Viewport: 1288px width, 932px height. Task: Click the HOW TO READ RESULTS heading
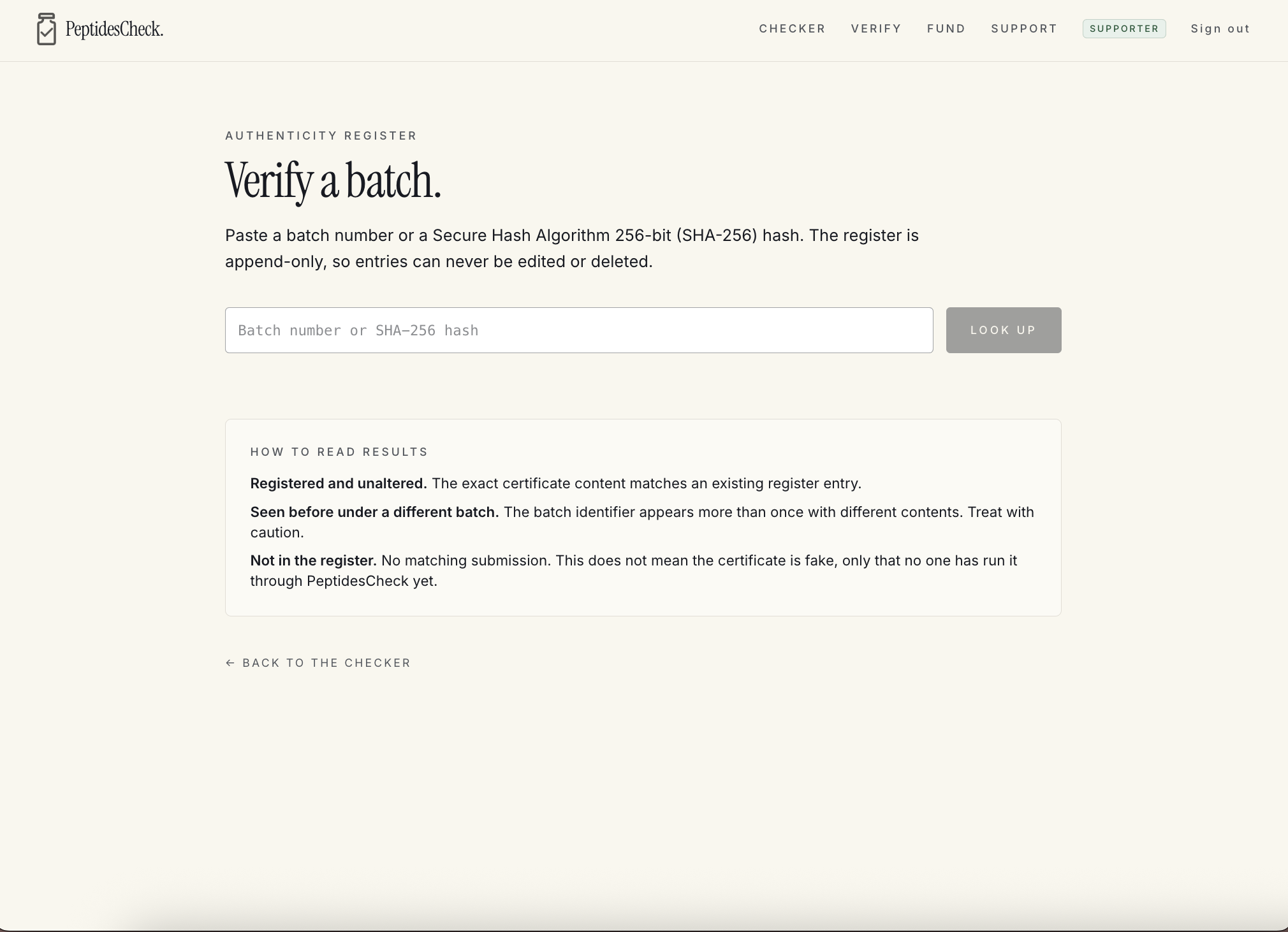click(339, 452)
